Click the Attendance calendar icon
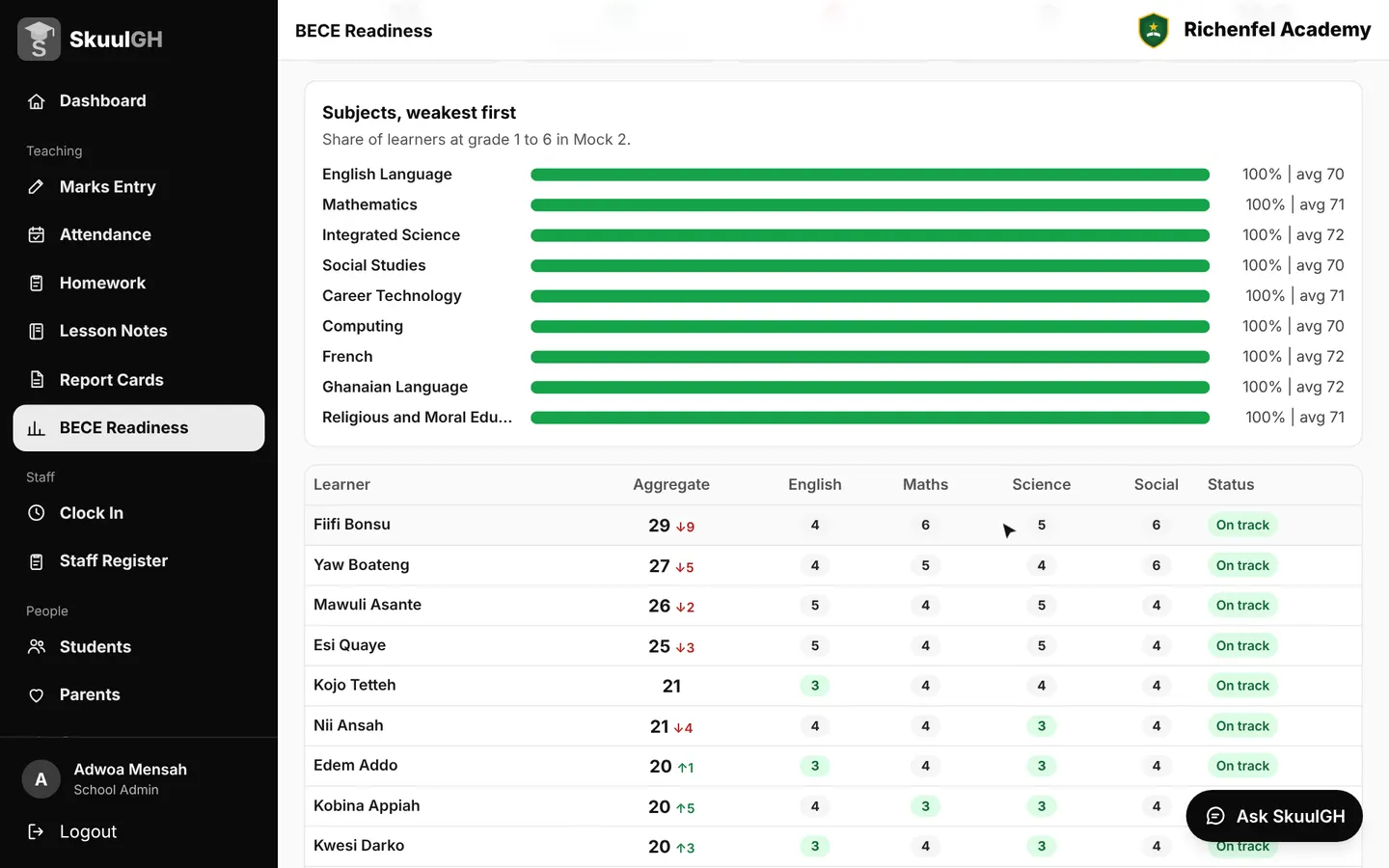This screenshot has height=868, width=1389. click(37, 234)
